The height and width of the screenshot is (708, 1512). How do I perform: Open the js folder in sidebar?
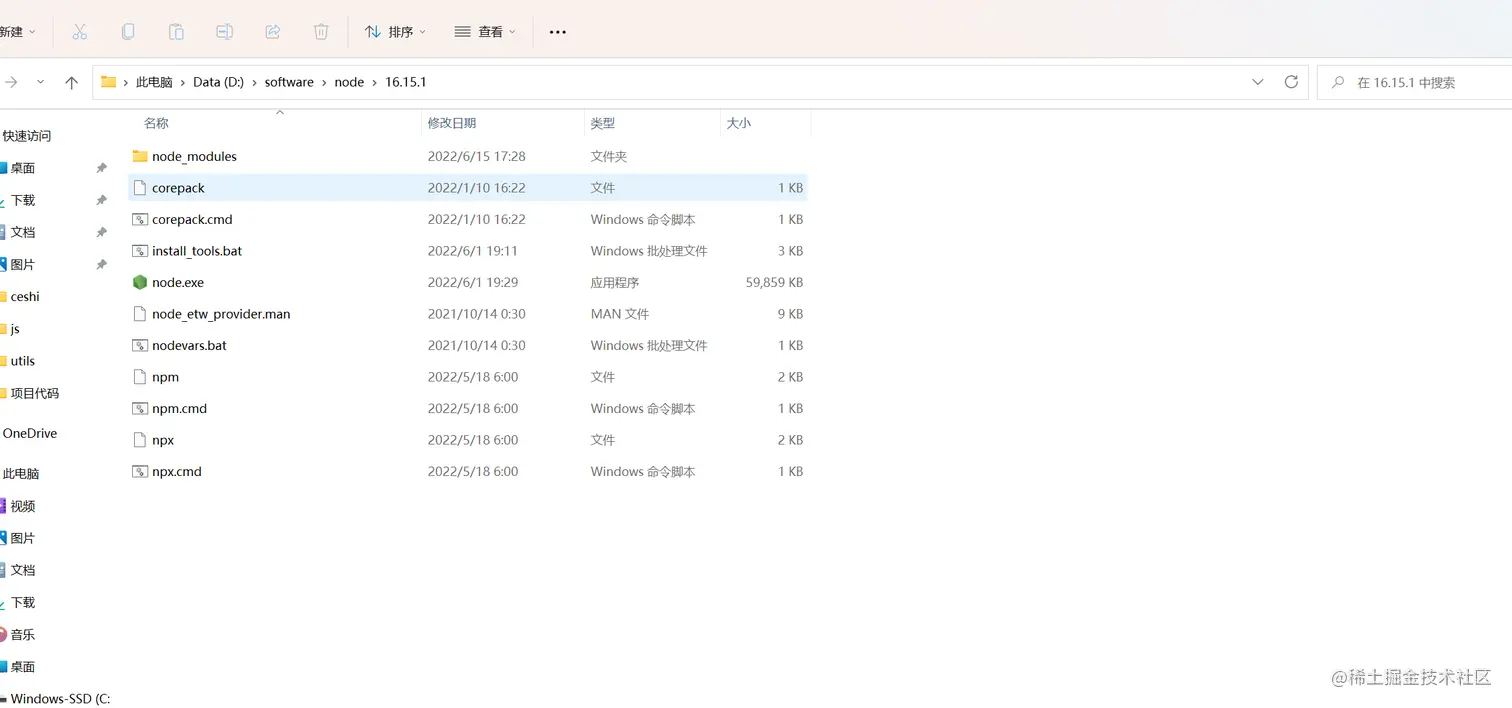pyautogui.click(x=15, y=329)
